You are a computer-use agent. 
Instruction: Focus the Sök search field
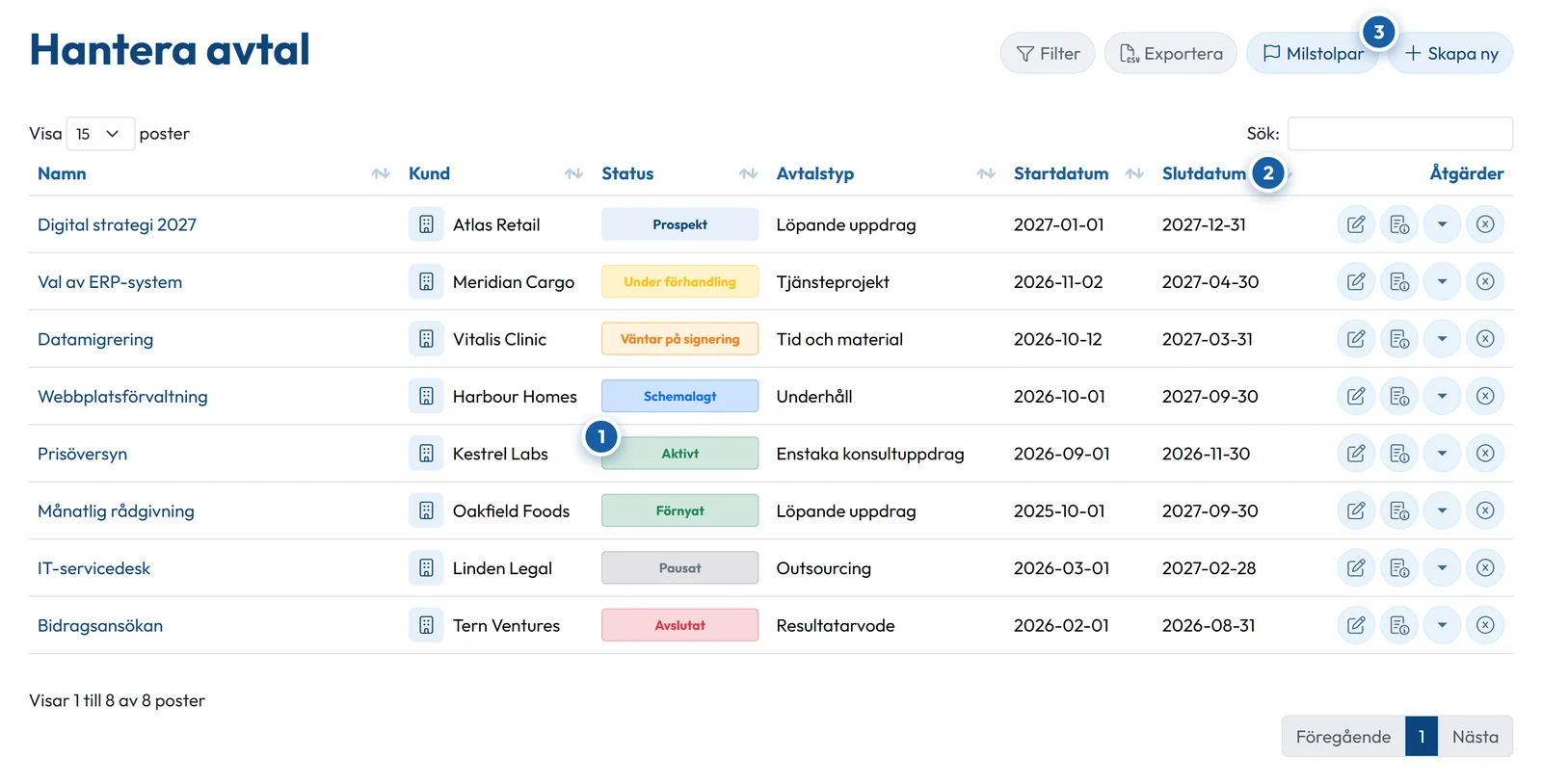point(1399,134)
